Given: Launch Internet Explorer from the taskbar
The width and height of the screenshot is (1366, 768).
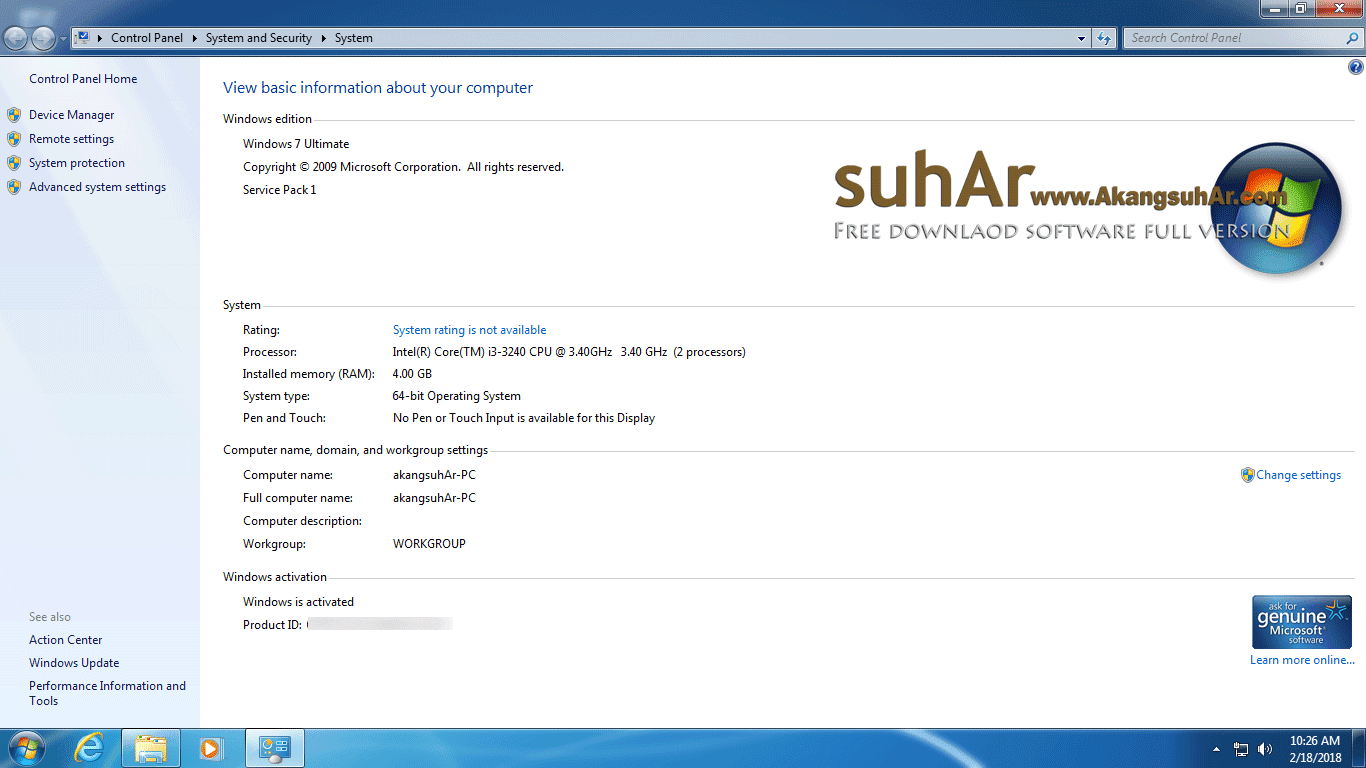Looking at the screenshot, I should click(x=90, y=748).
